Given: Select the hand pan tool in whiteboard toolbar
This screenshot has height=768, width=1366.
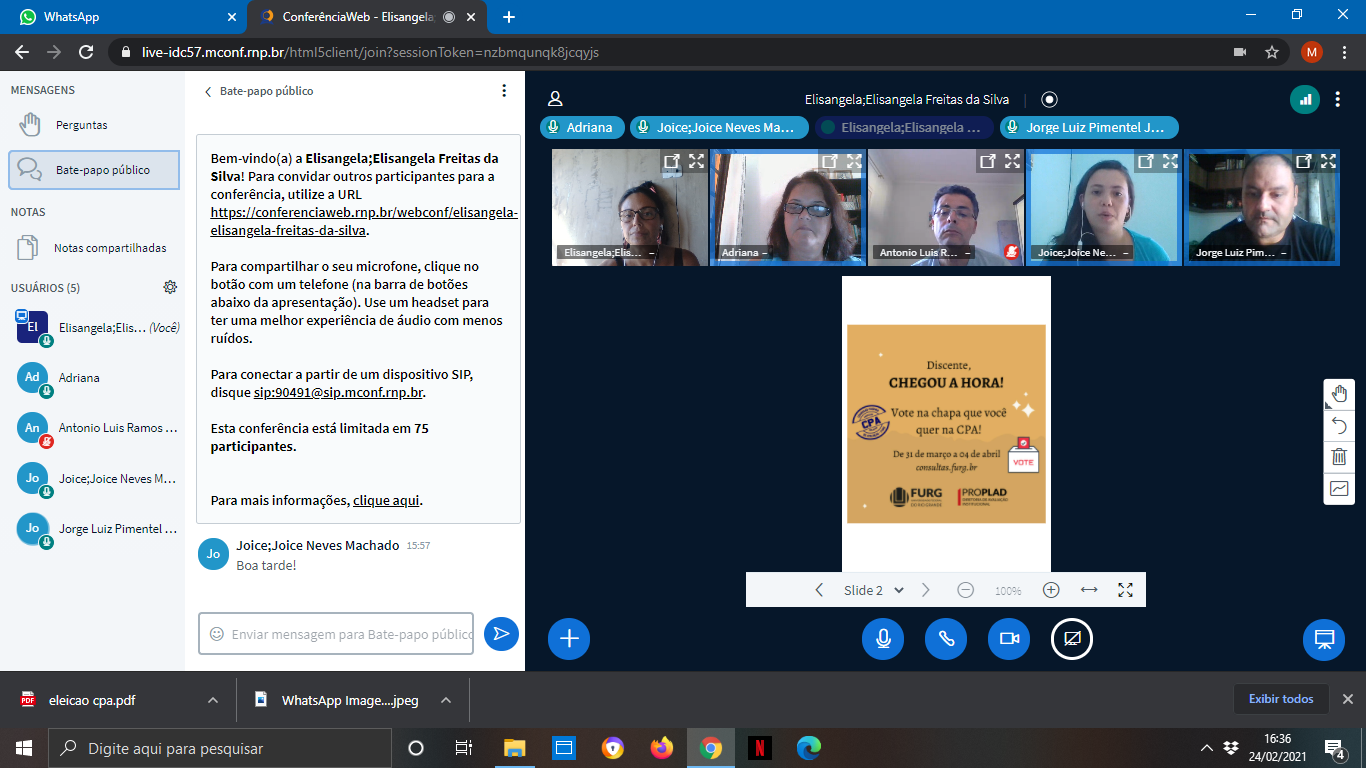Looking at the screenshot, I should pos(1339,394).
